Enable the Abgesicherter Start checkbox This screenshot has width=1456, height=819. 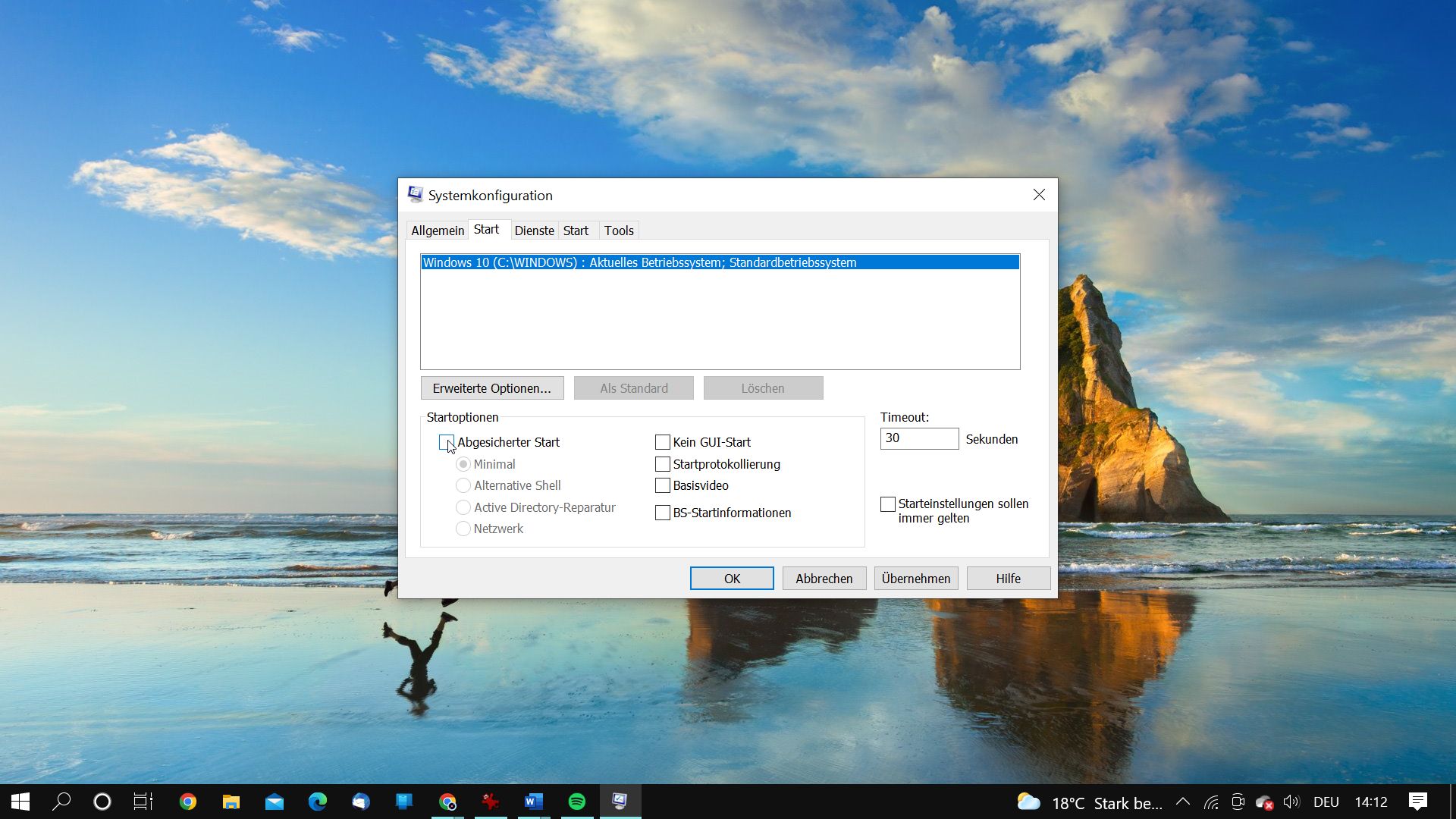(447, 442)
